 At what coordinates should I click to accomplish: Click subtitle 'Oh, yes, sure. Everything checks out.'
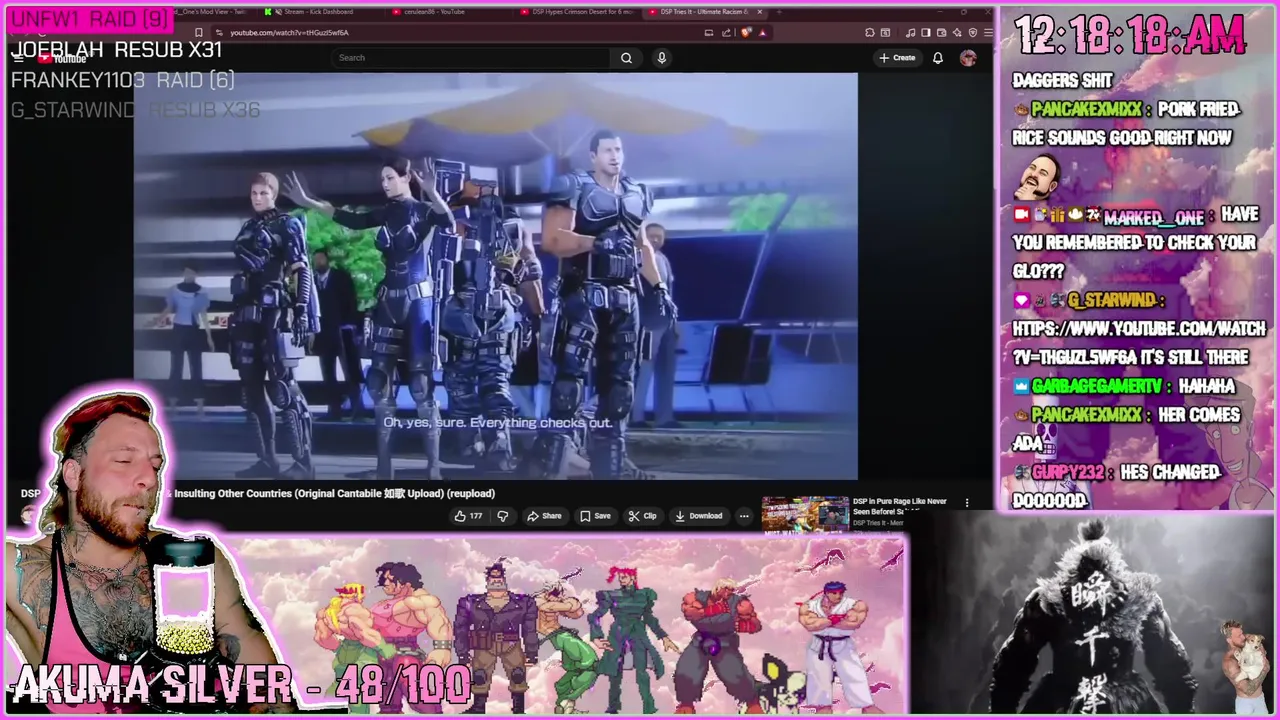point(497,423)
